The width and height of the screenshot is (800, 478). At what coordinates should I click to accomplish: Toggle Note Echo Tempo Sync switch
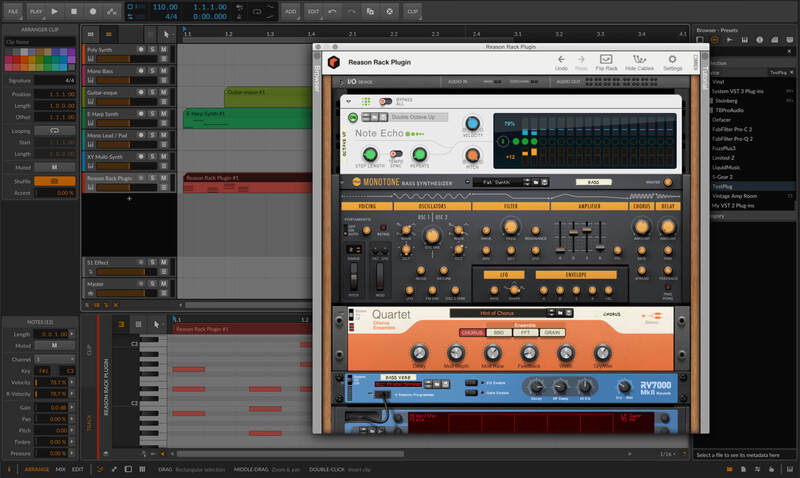pos(395,154)
